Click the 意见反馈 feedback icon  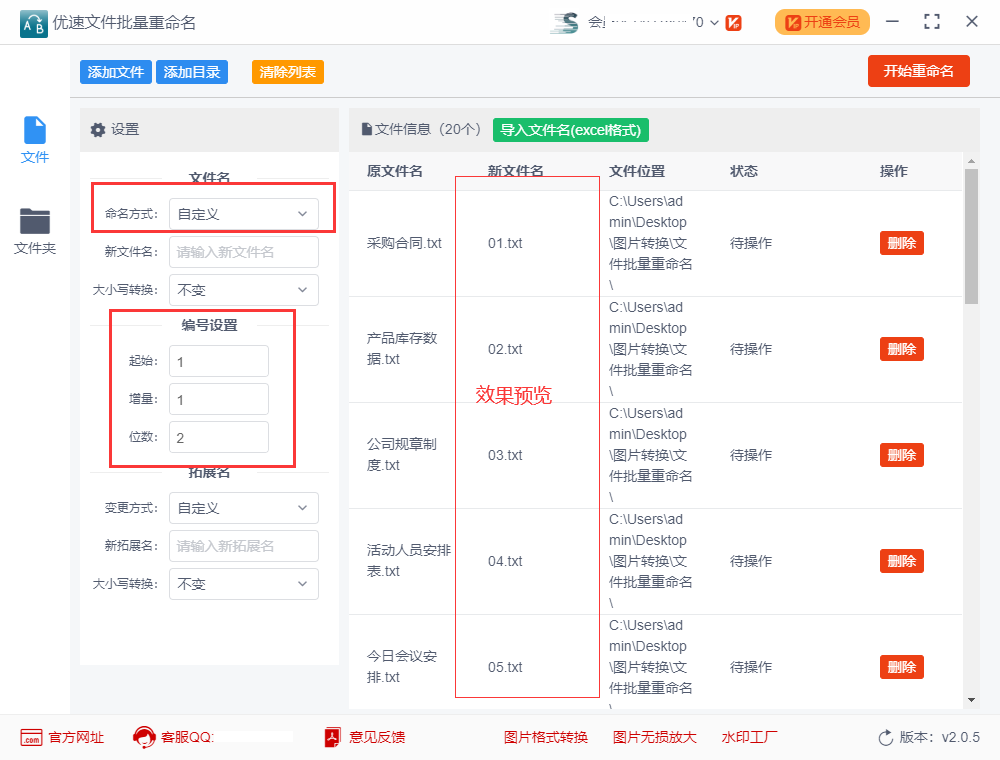[x=332, y=738]
